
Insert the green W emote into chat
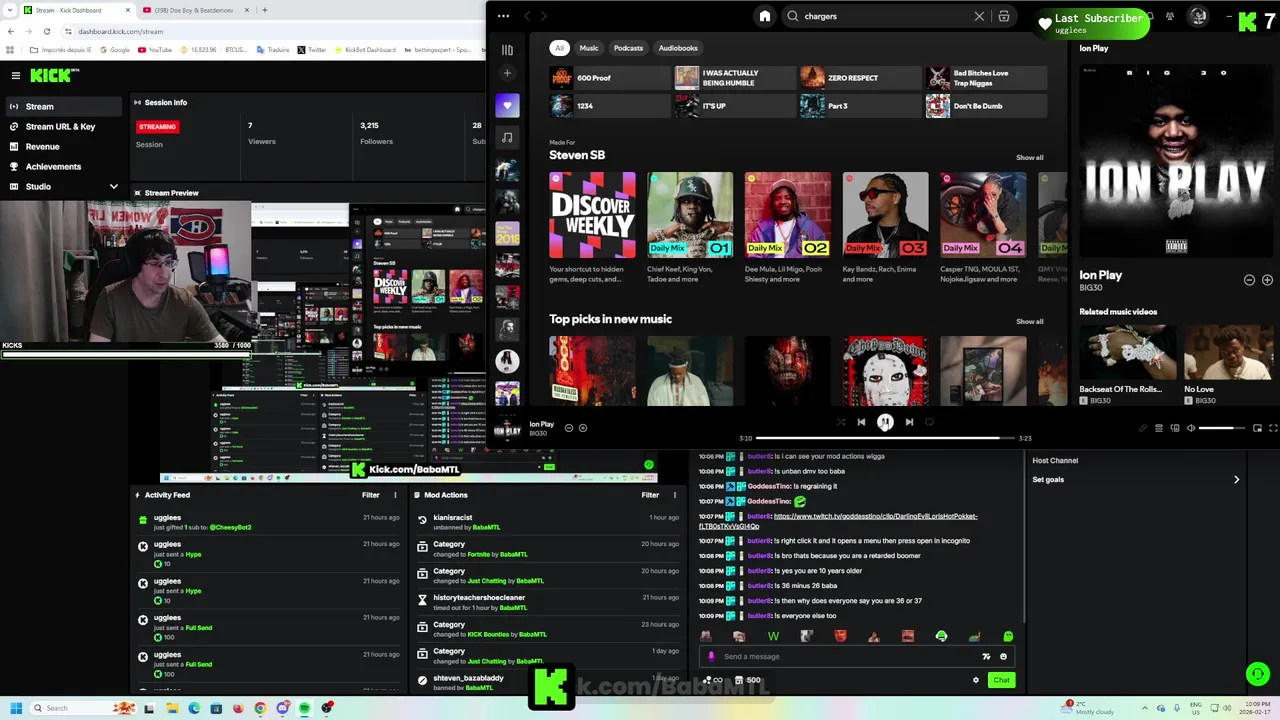[x=773, y=636]
